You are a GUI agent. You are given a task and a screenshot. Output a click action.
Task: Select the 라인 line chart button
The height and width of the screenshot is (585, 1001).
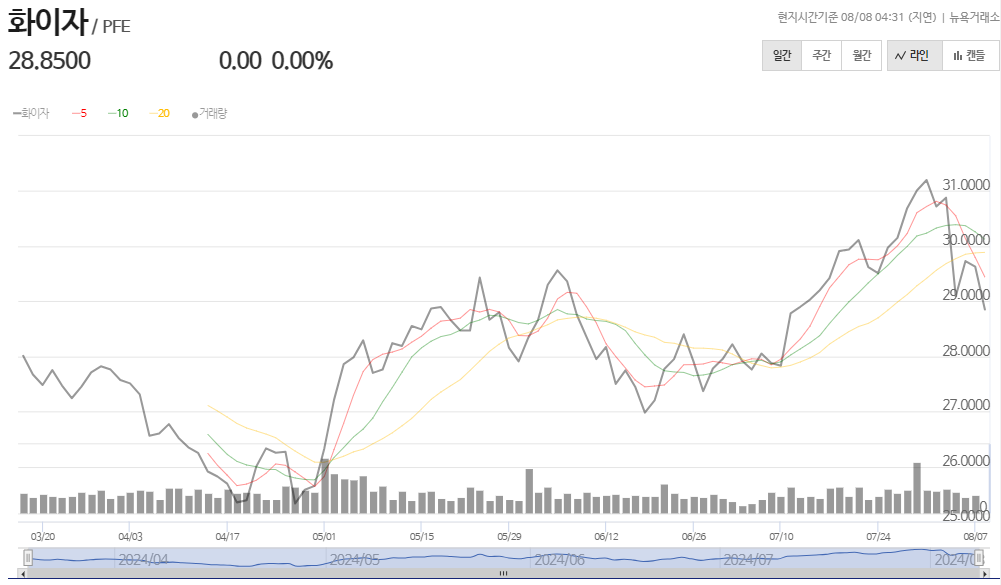pyautogui.click(x=915, y=56)
